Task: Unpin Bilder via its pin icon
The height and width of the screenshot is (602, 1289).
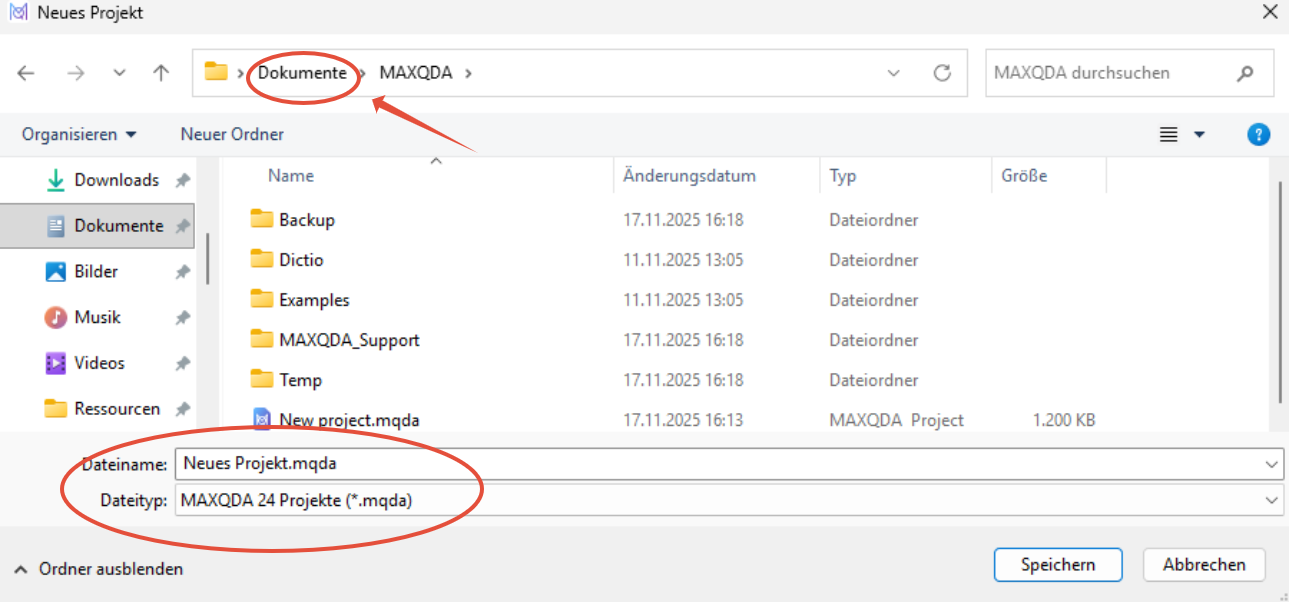Action: [x=182, y=272]
